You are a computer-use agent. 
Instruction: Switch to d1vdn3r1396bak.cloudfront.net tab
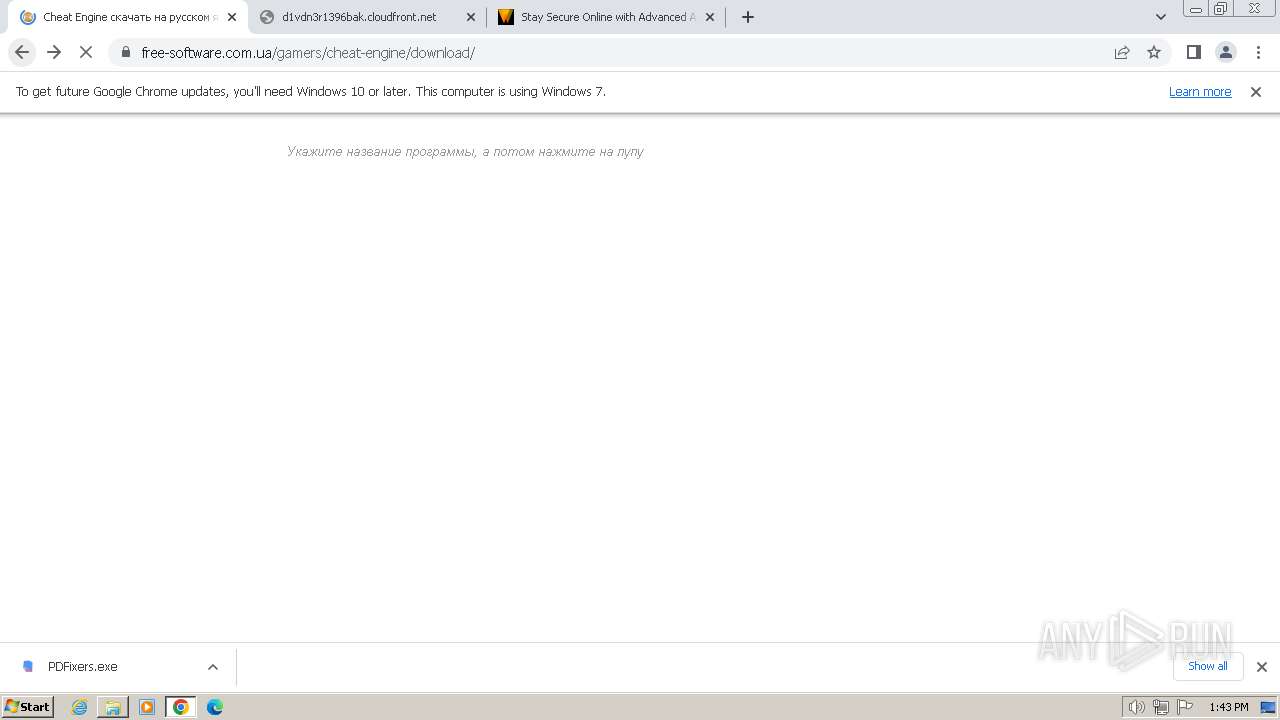point(367,17)
